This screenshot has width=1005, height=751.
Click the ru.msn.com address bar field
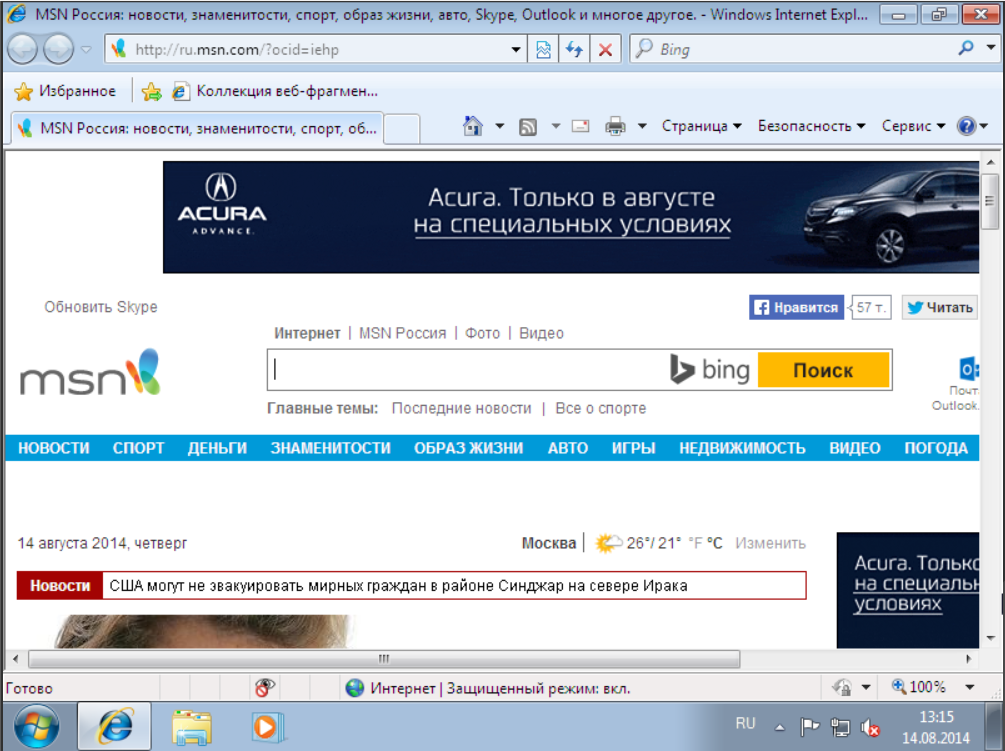pos(314,49)
